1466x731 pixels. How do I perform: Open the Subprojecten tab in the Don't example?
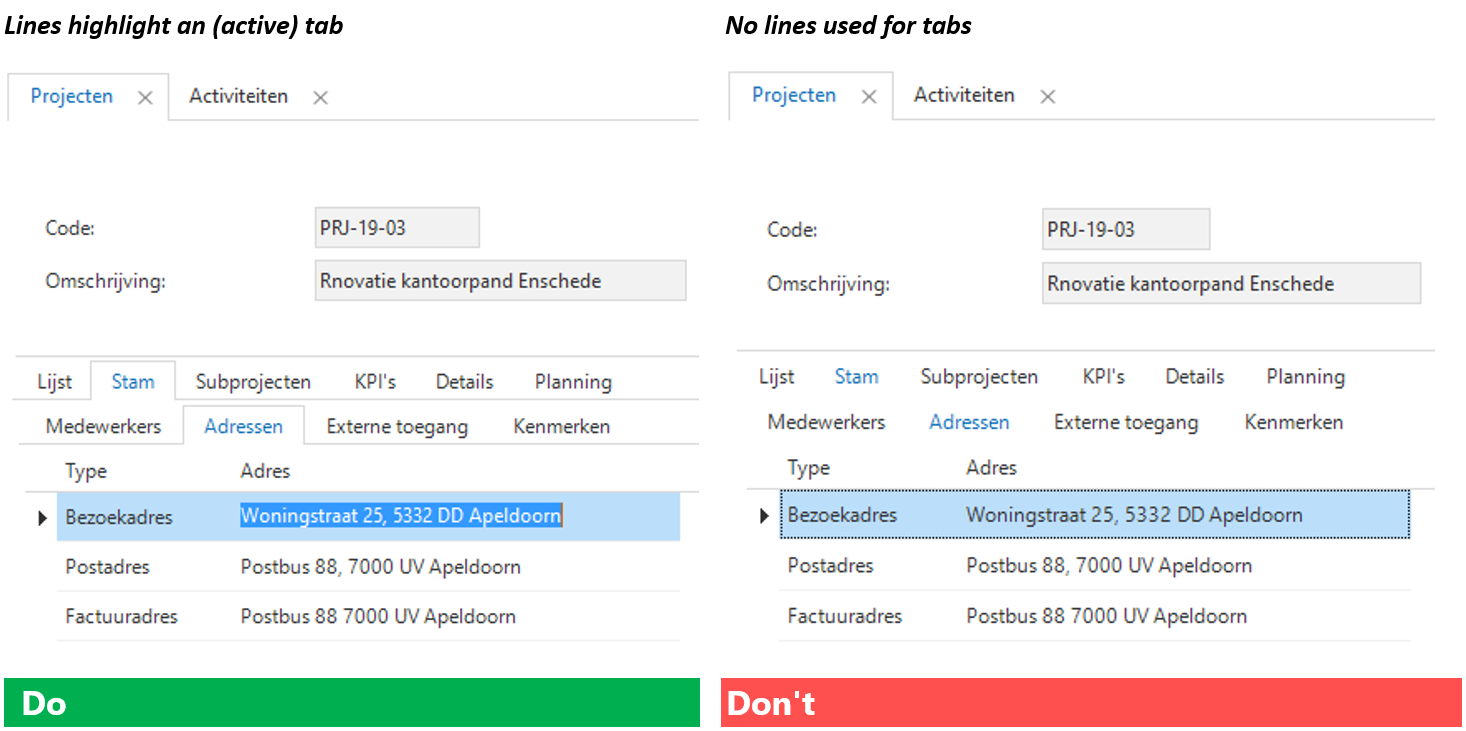point(979,377)
